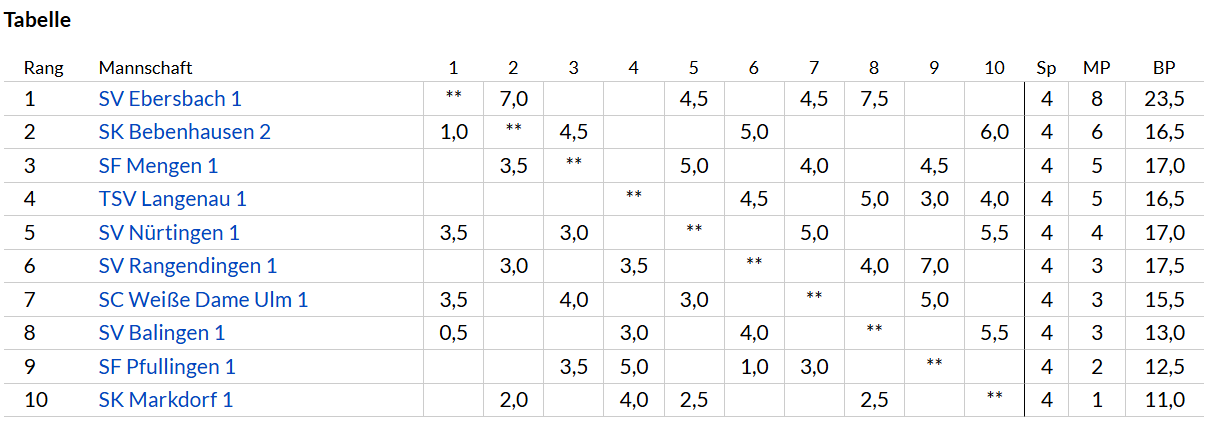Viewport: 1218px width, 427px height.
Task: Open the SV Balingen 1 link
Action: 162,333
